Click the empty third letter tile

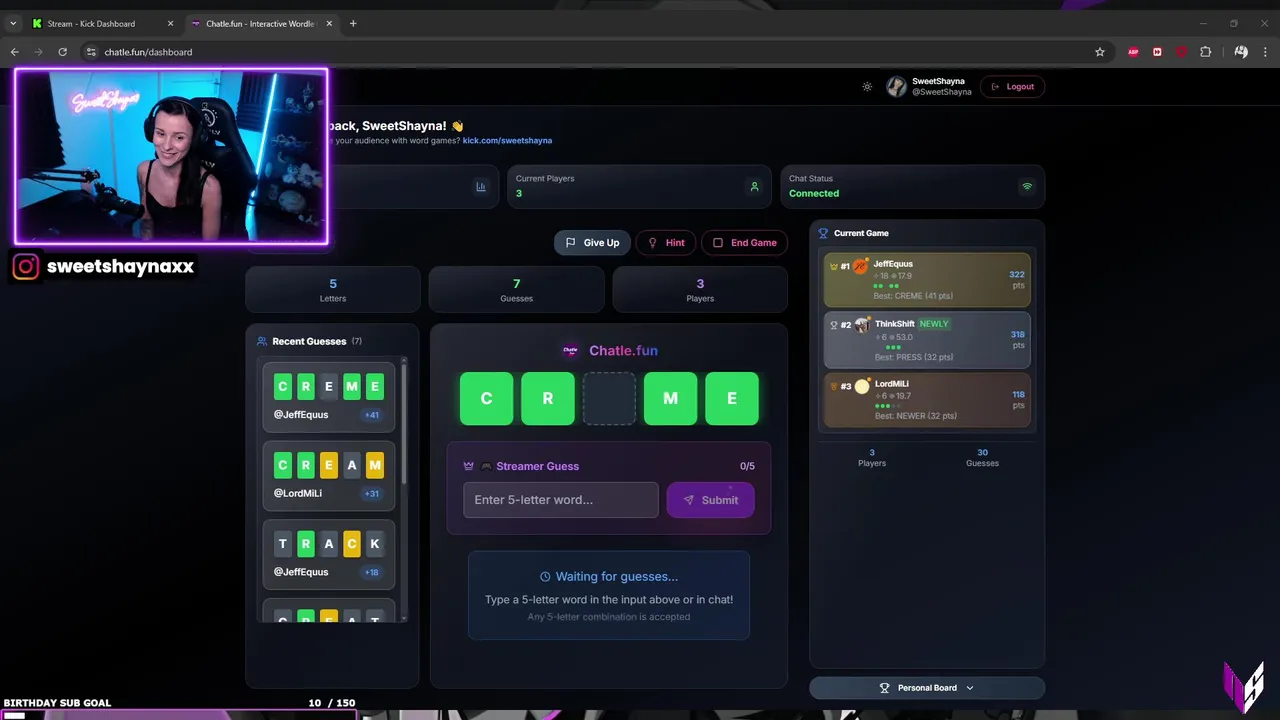coord(609,398)
